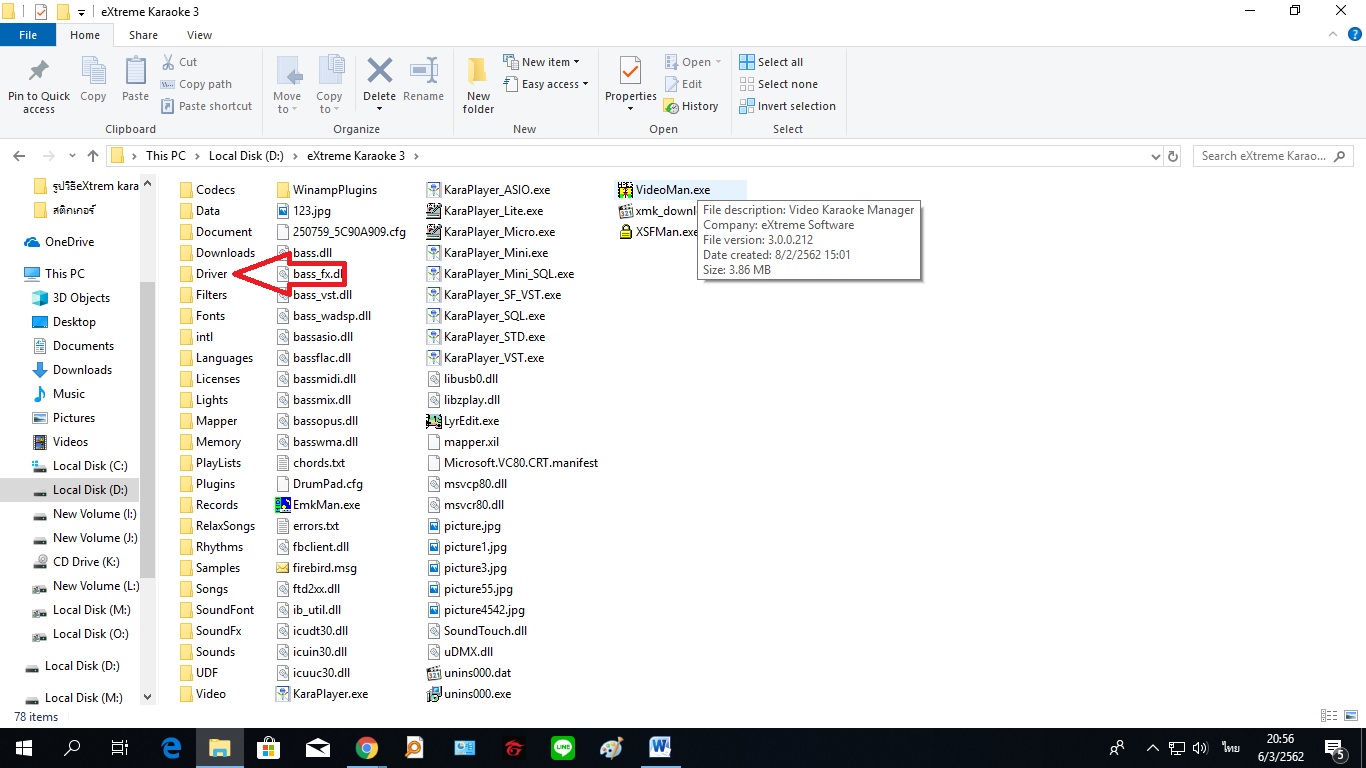Click Copy path command
The width and height of the screenshot is (1366, 768).
click(195, 84)
